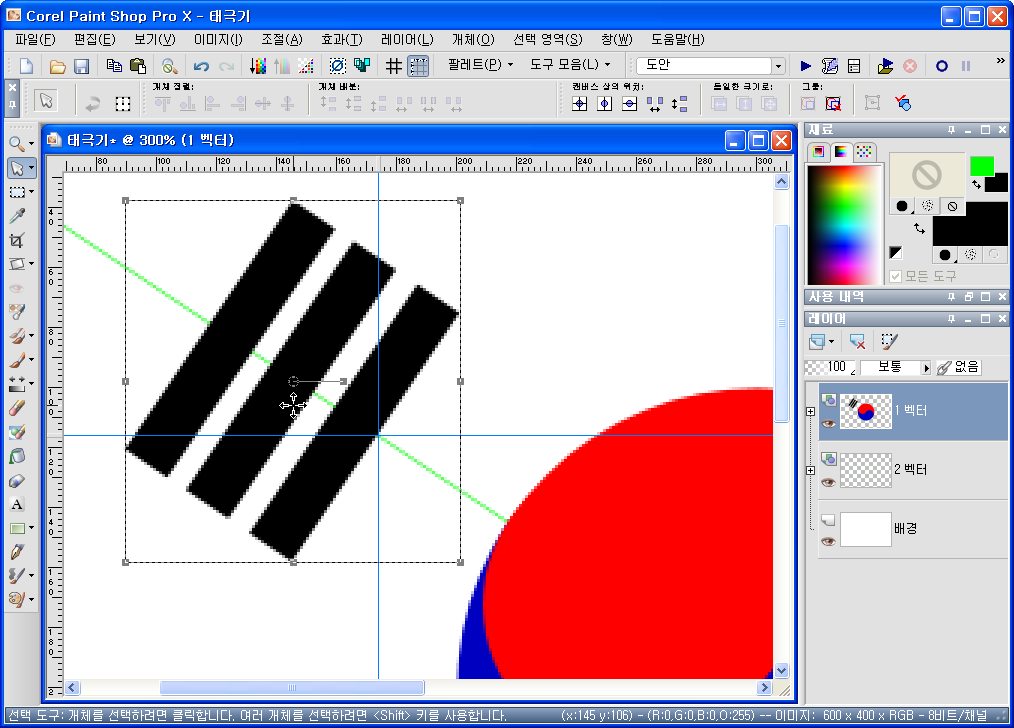Screen dimensions: 1014x728
Task: Toggle foreground transparent button in Materials
Action: tap(952, 206)
